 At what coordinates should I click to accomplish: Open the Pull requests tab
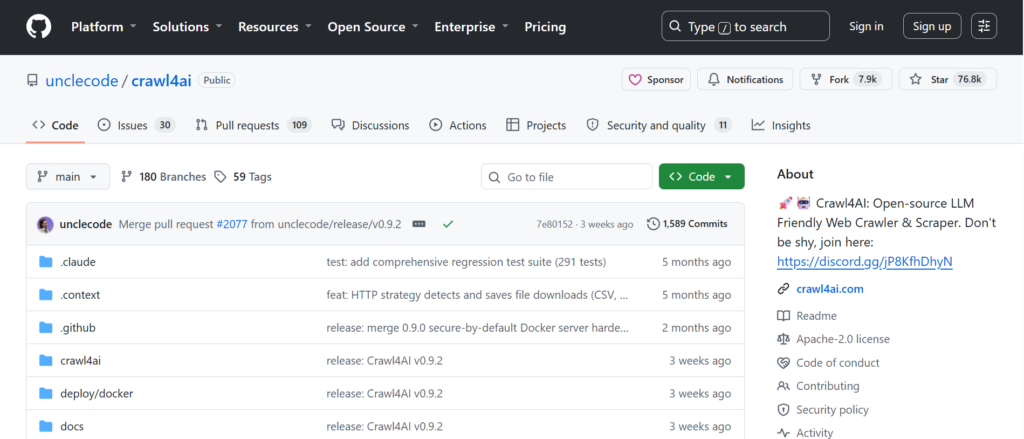[x=254, y=125]
